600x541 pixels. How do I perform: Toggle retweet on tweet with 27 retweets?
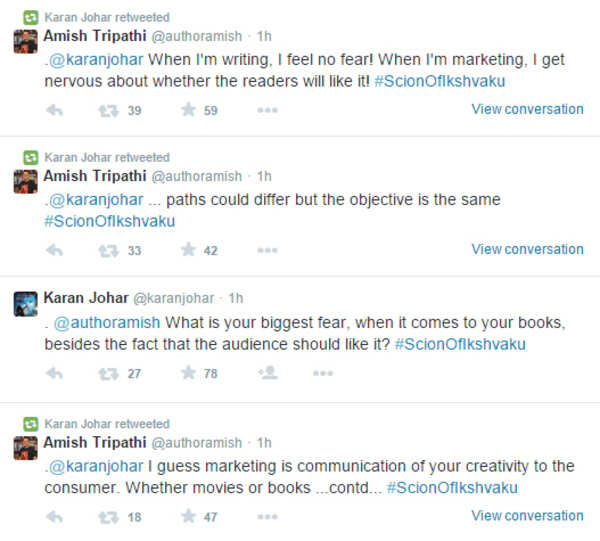coord(109,373)
